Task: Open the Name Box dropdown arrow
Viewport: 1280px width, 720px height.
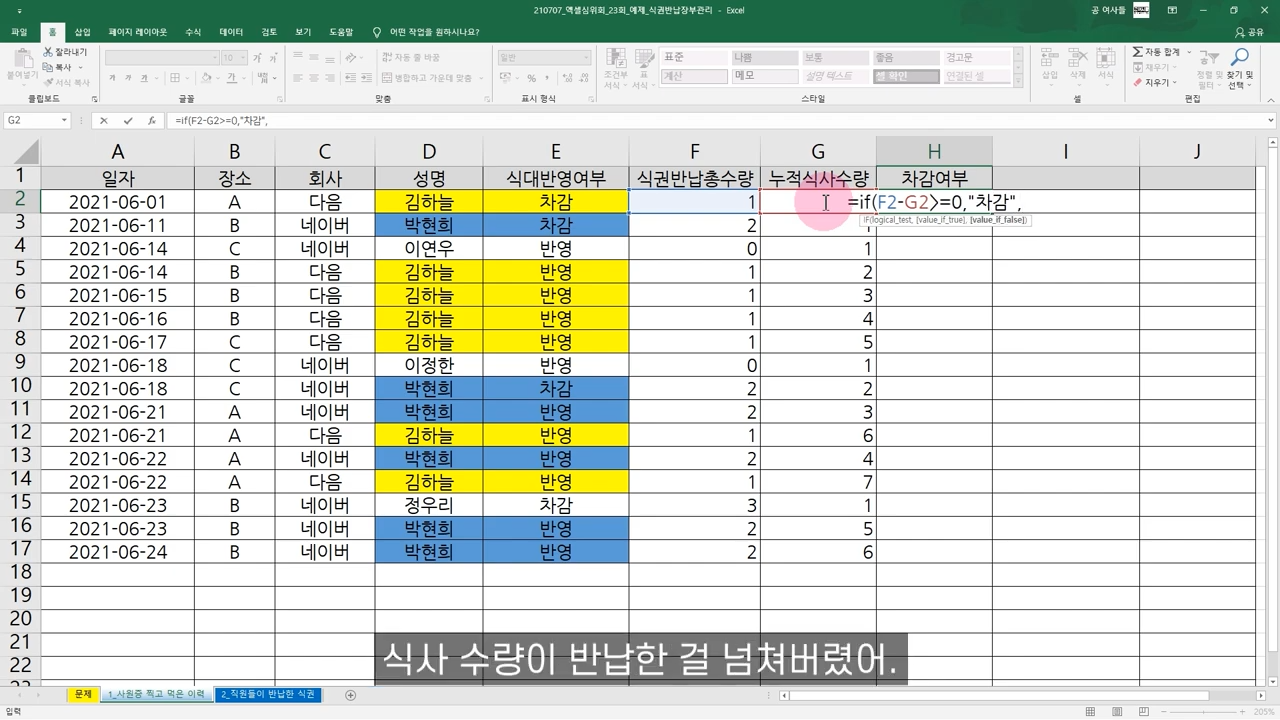Action: point(63,119)
